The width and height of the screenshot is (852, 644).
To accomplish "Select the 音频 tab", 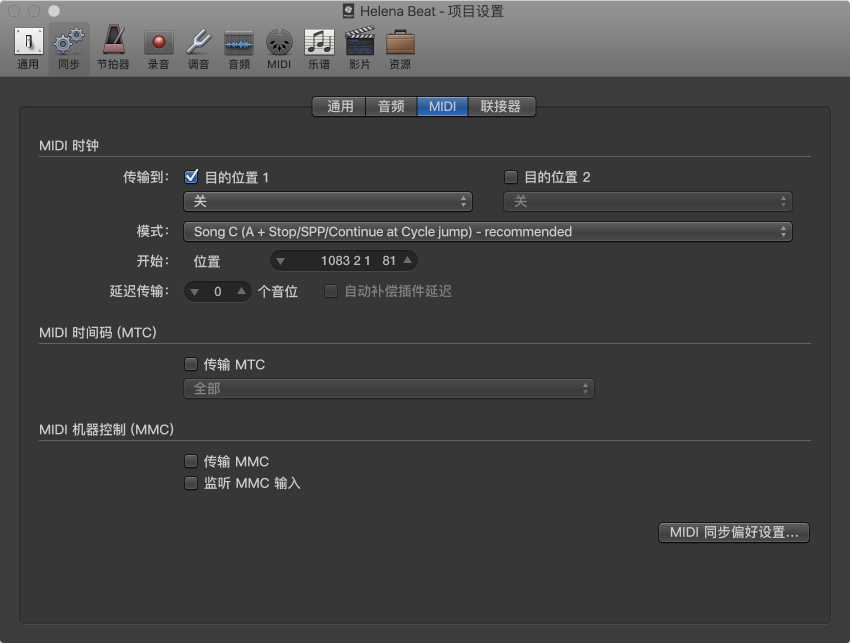I will pos(391,106).
